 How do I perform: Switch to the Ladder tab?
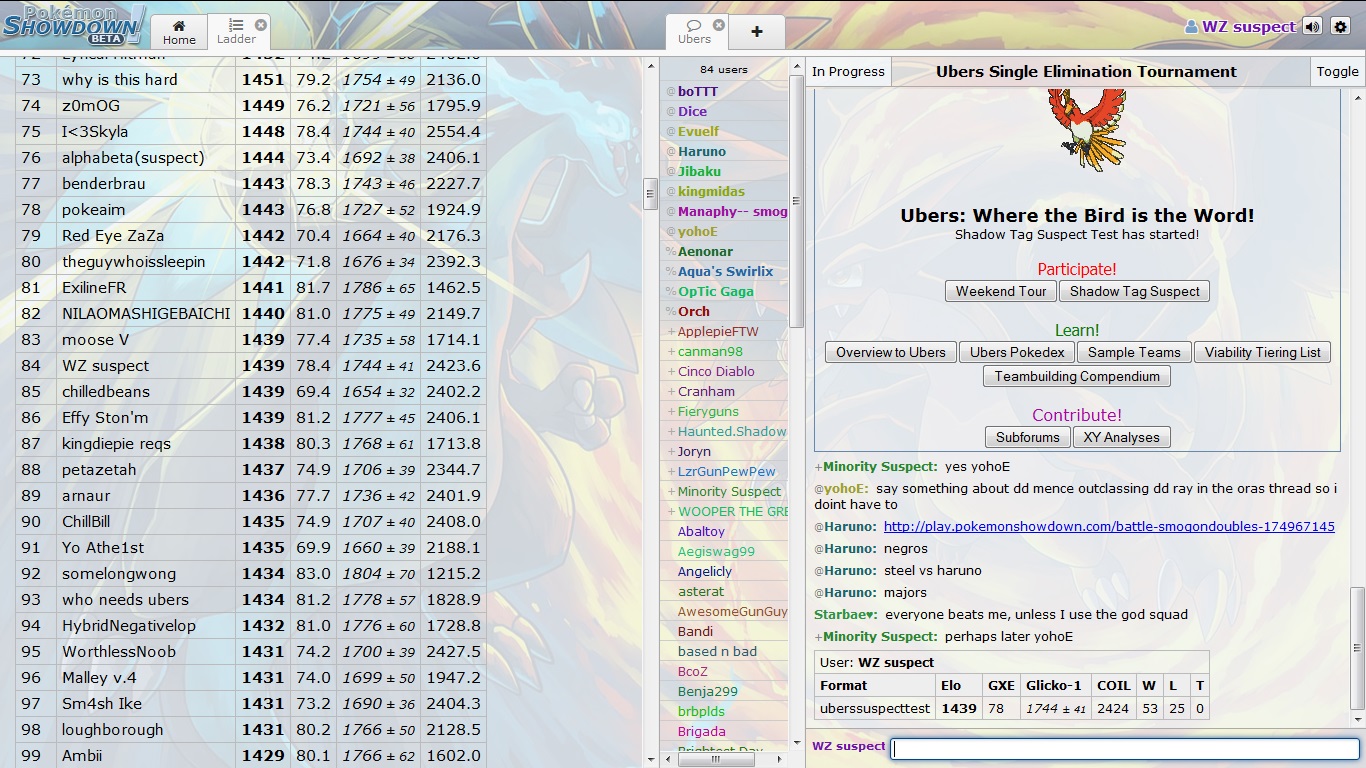236,32
